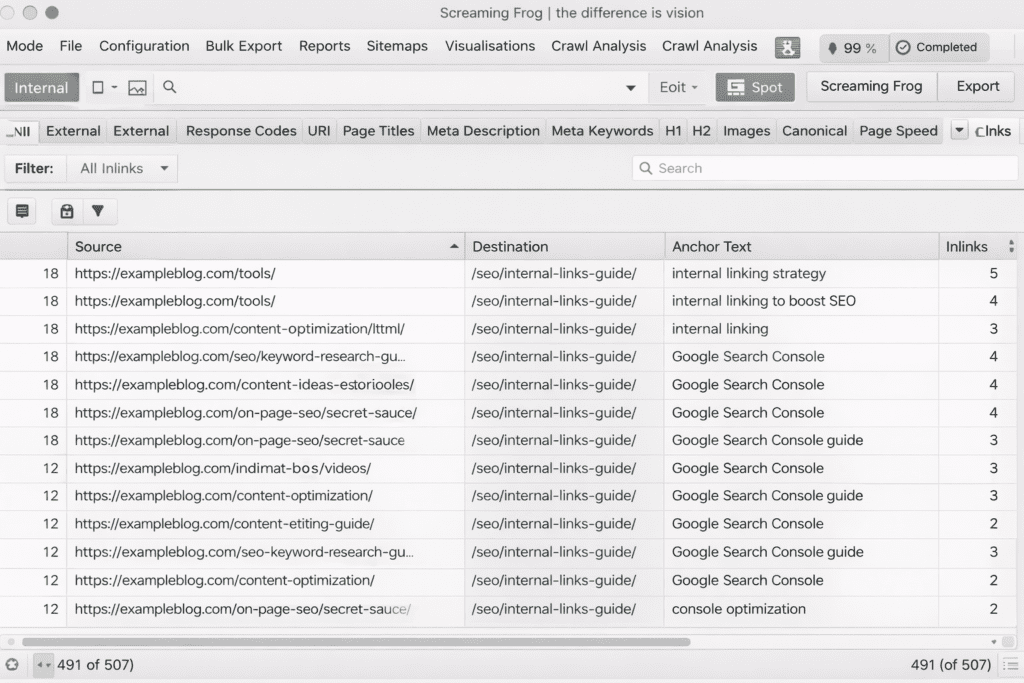Expand the URL bar dropdown arrow

coord(631,87)
